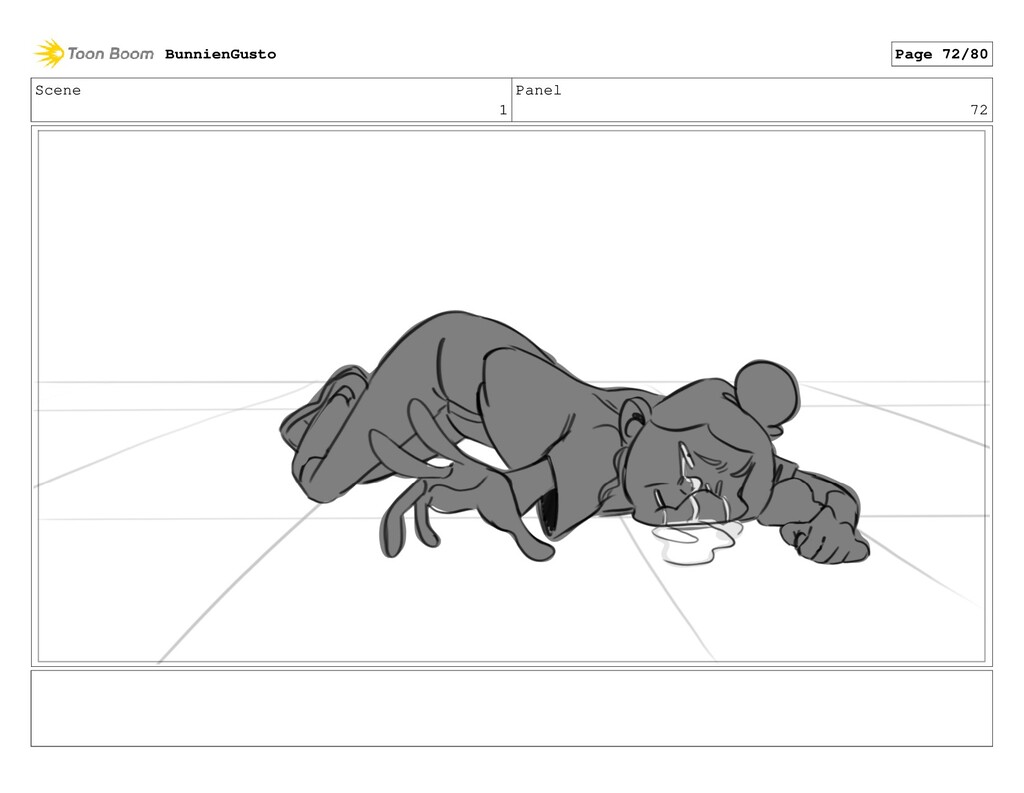
Task: Click the Page 72/80 indicator box
Action: [x=941, y=54]
